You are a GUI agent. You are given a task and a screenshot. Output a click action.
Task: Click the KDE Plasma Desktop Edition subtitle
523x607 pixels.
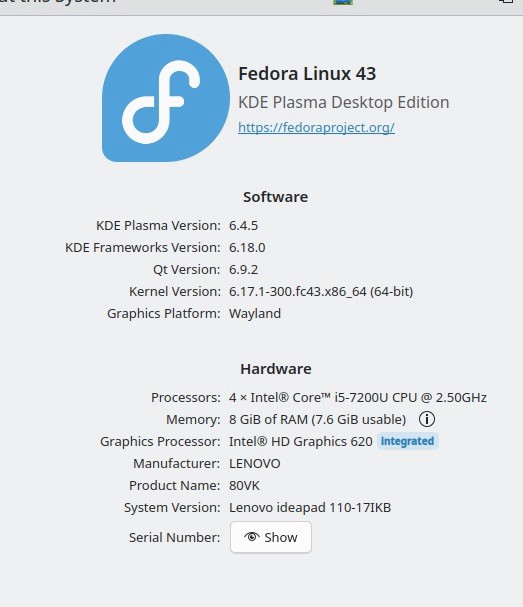(343, 103)
